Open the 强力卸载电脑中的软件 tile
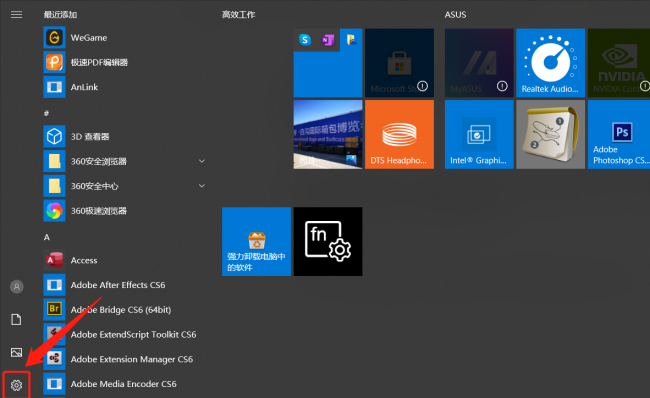The image size is (650, 398). pos(256,242)
